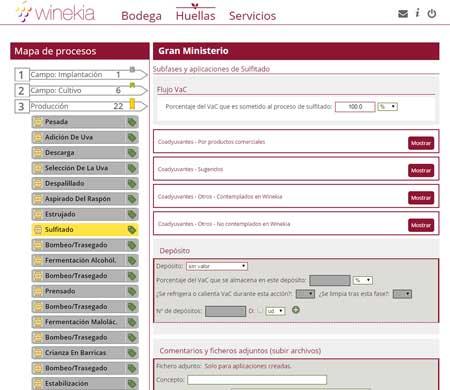Image resolution: width=450 pixels, height=390 pixels.
Task: Click the tag icon on Selección De La Uva row
Action: click(132, 168)
